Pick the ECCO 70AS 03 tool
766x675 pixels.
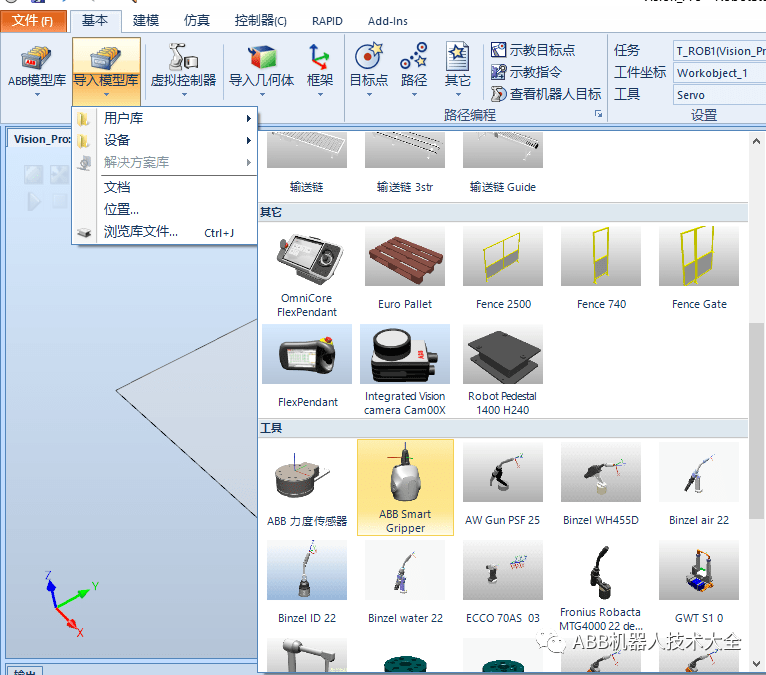[503, 582]
